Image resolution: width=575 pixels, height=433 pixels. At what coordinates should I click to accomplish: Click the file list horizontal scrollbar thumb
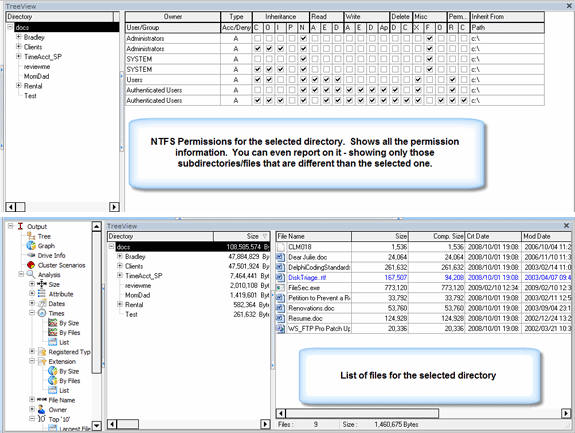click(x=362, y=414)
